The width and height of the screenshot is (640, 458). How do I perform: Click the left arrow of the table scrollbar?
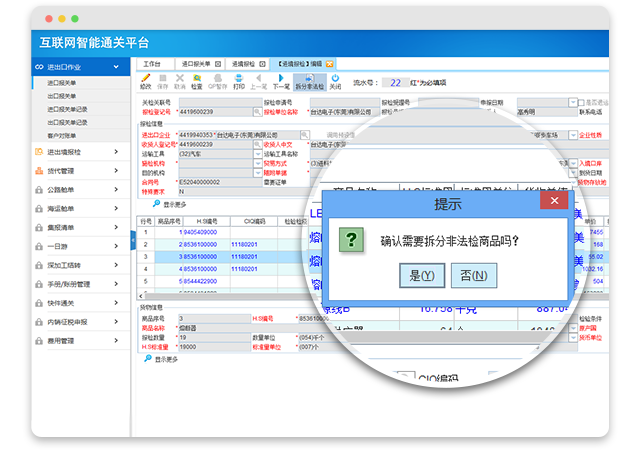tap(141, 296)
